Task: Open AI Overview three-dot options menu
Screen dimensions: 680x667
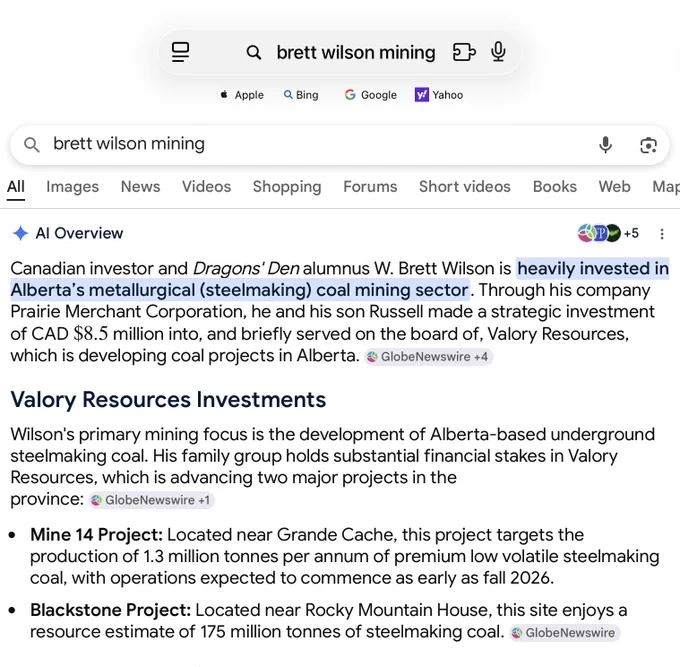Action: tap(662, 234)
